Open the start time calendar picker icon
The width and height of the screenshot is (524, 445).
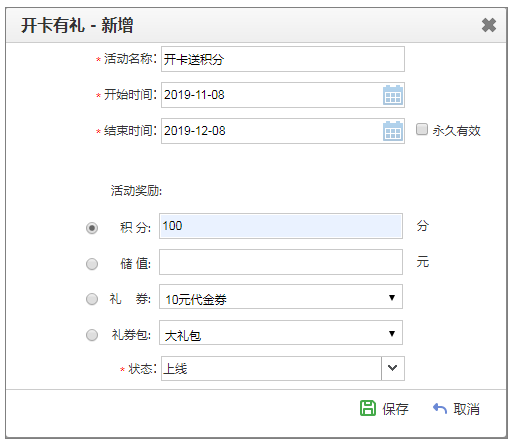[x=393, y=95]
